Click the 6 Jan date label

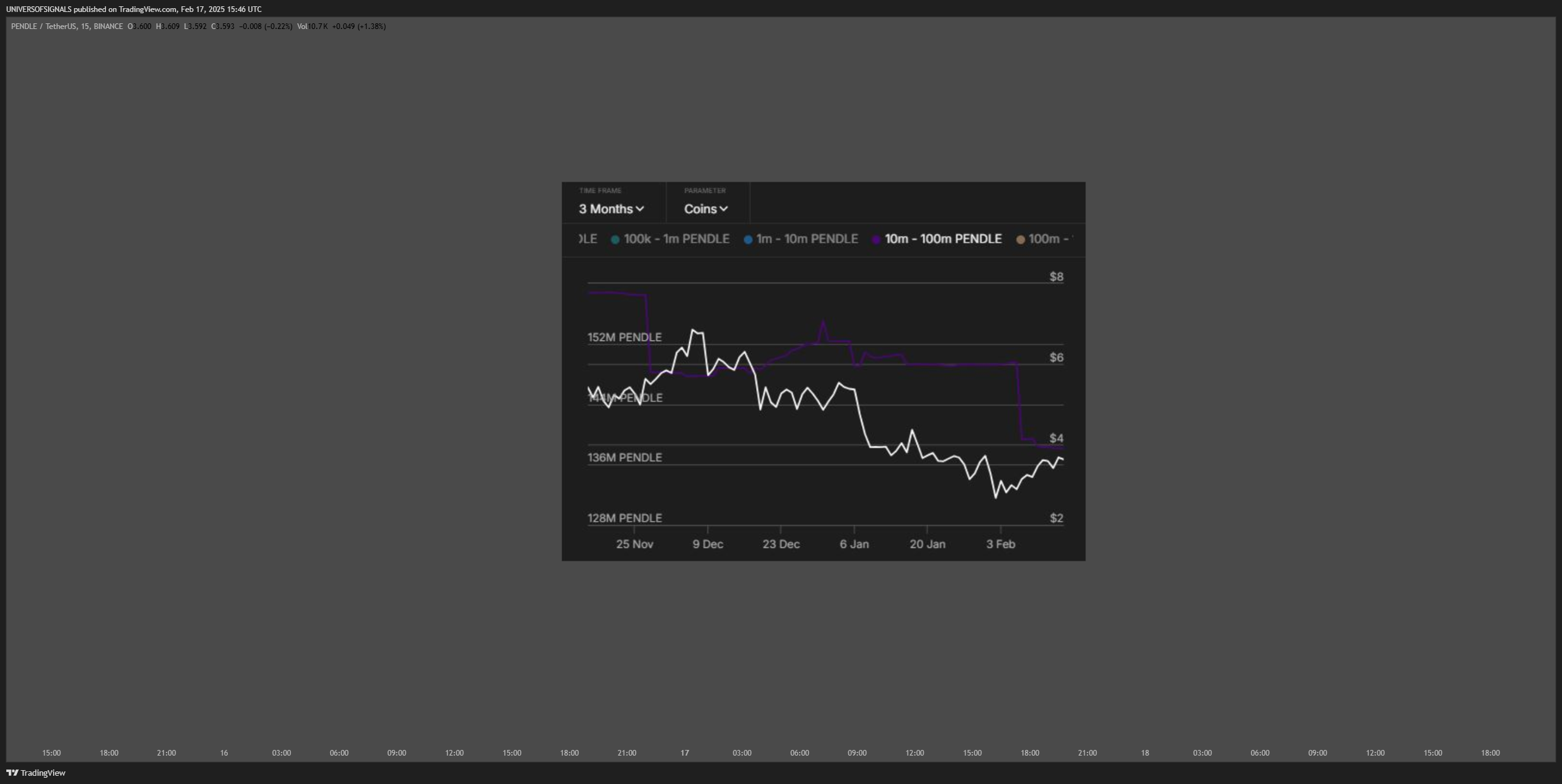[855, 544]
